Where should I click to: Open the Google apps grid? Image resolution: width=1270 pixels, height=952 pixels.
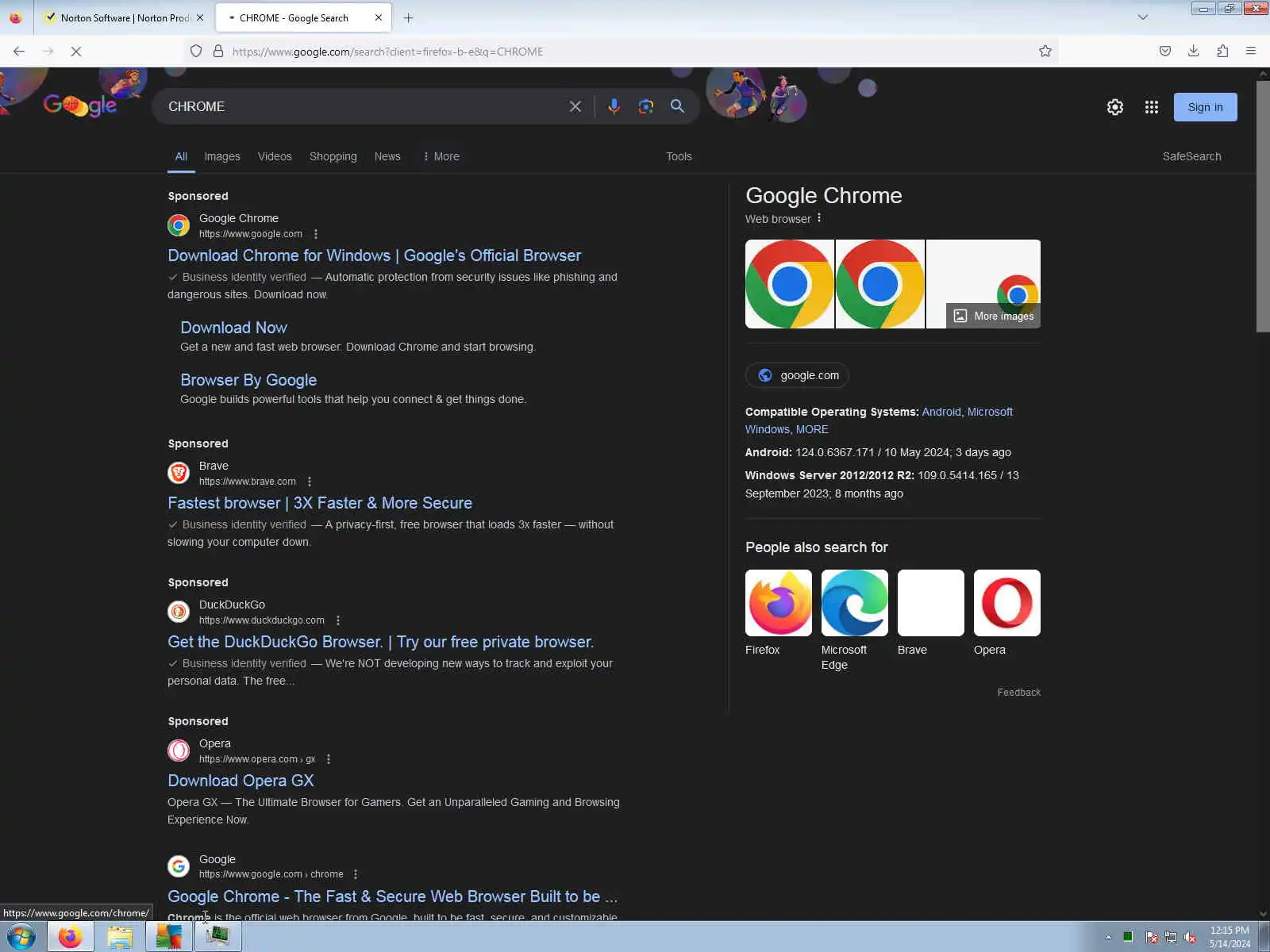click(1152, 107)
